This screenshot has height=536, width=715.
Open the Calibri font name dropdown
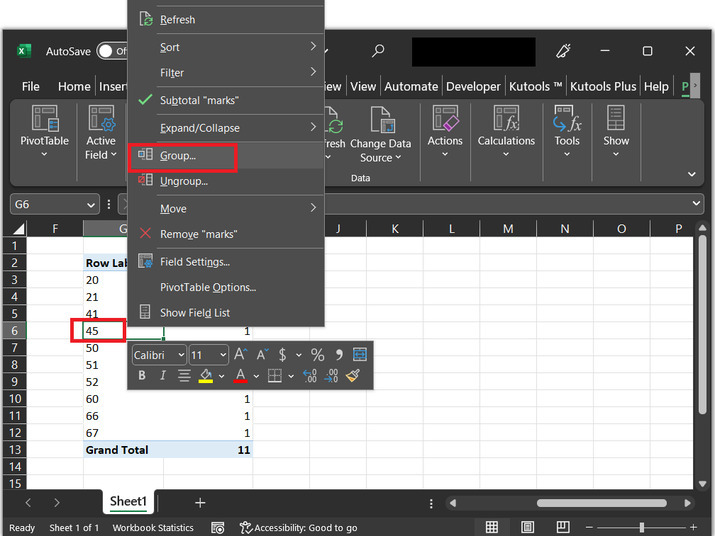tap(180, 355)
